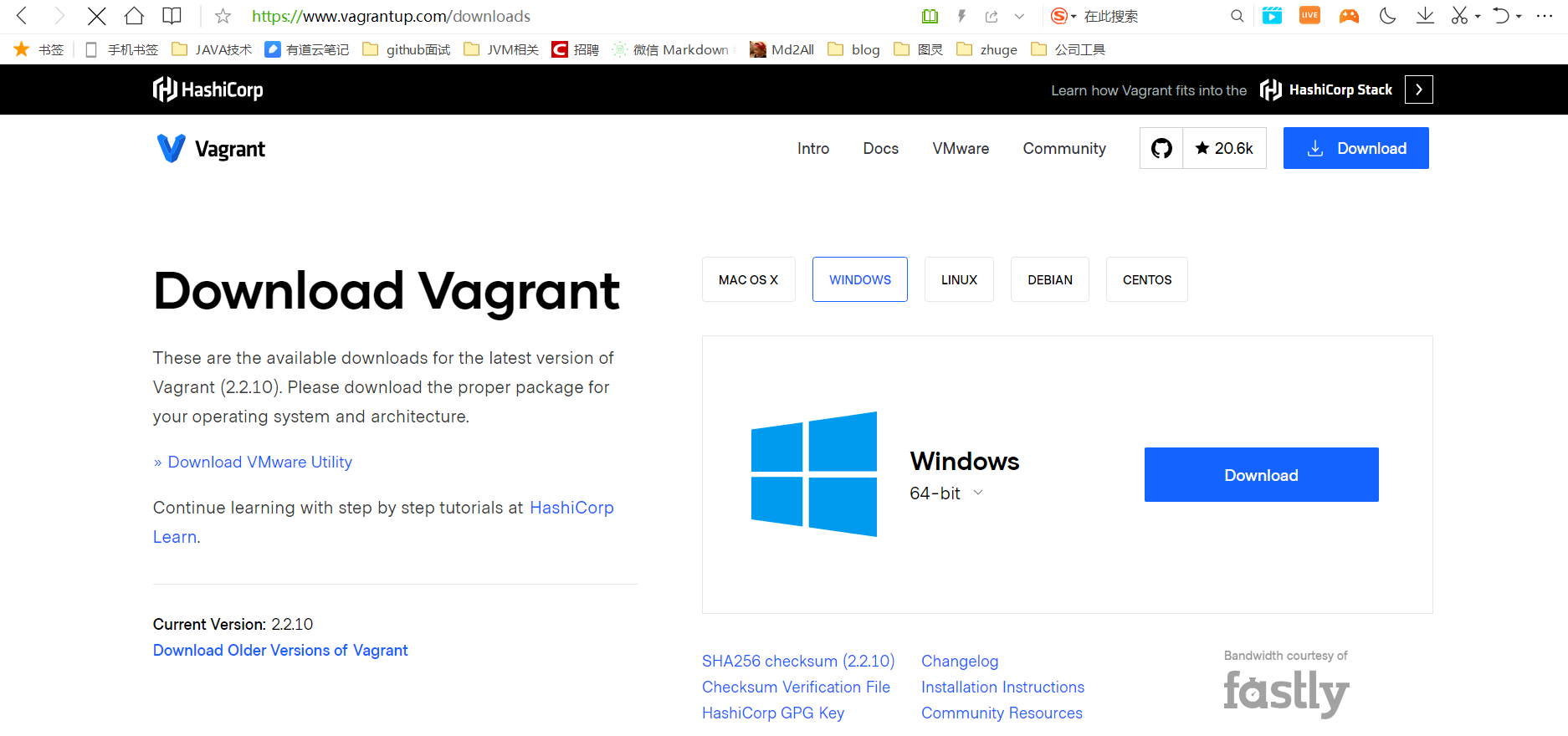Click the Download VMware Utility link
The height and width of the screenshot is (736, 1568).
(259, 462)
